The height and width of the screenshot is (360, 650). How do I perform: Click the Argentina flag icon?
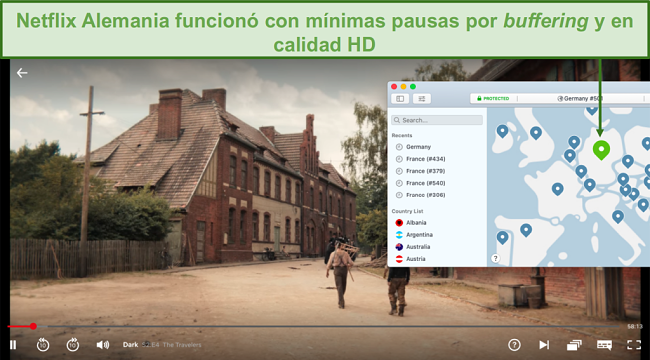point(399,235)
